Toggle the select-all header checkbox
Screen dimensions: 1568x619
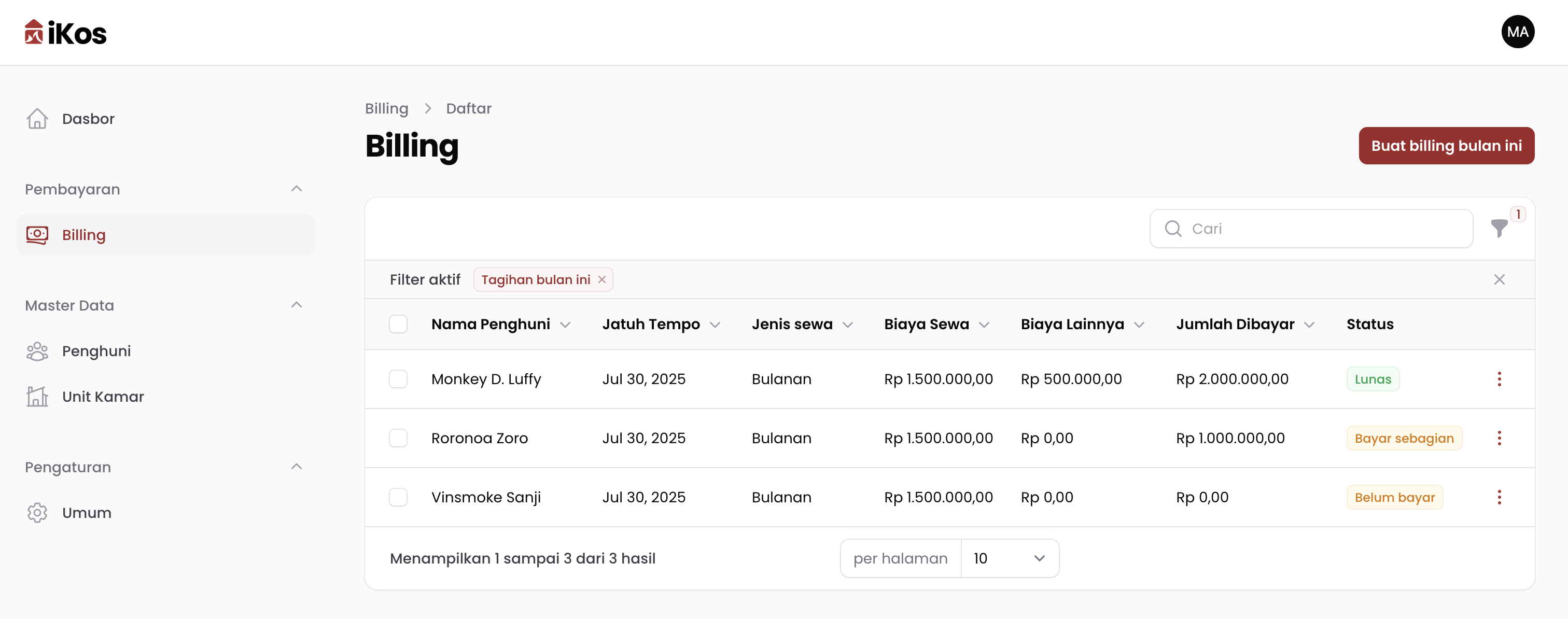tap(398, 324)
